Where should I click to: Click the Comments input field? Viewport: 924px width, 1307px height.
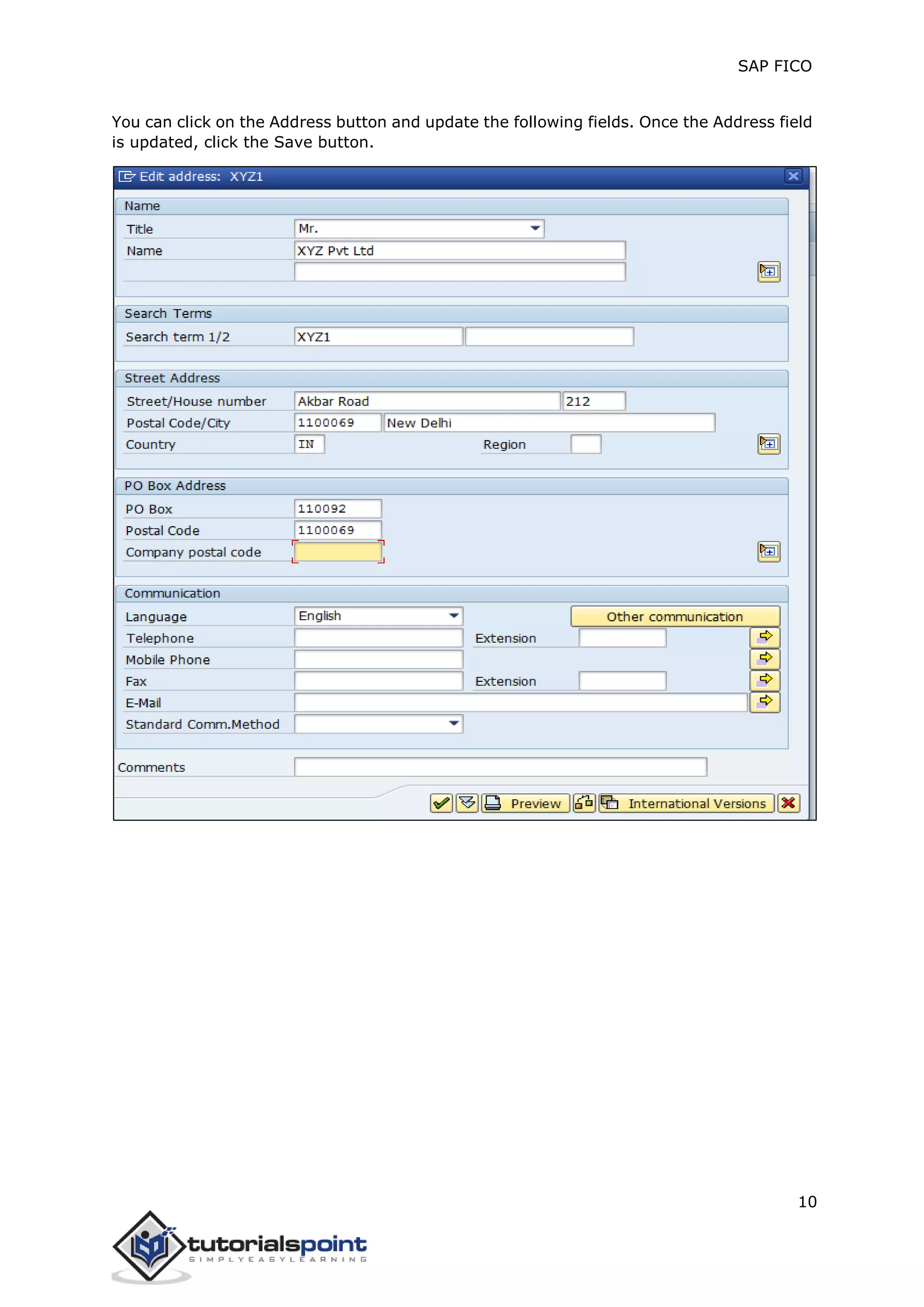coord(501,767)
